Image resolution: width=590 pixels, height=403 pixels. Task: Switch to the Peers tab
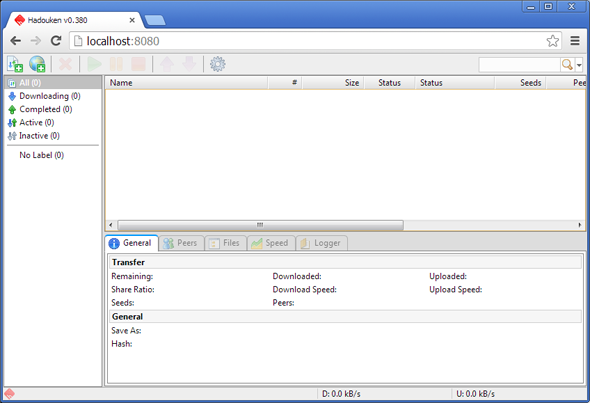click(x=181, y=243)
